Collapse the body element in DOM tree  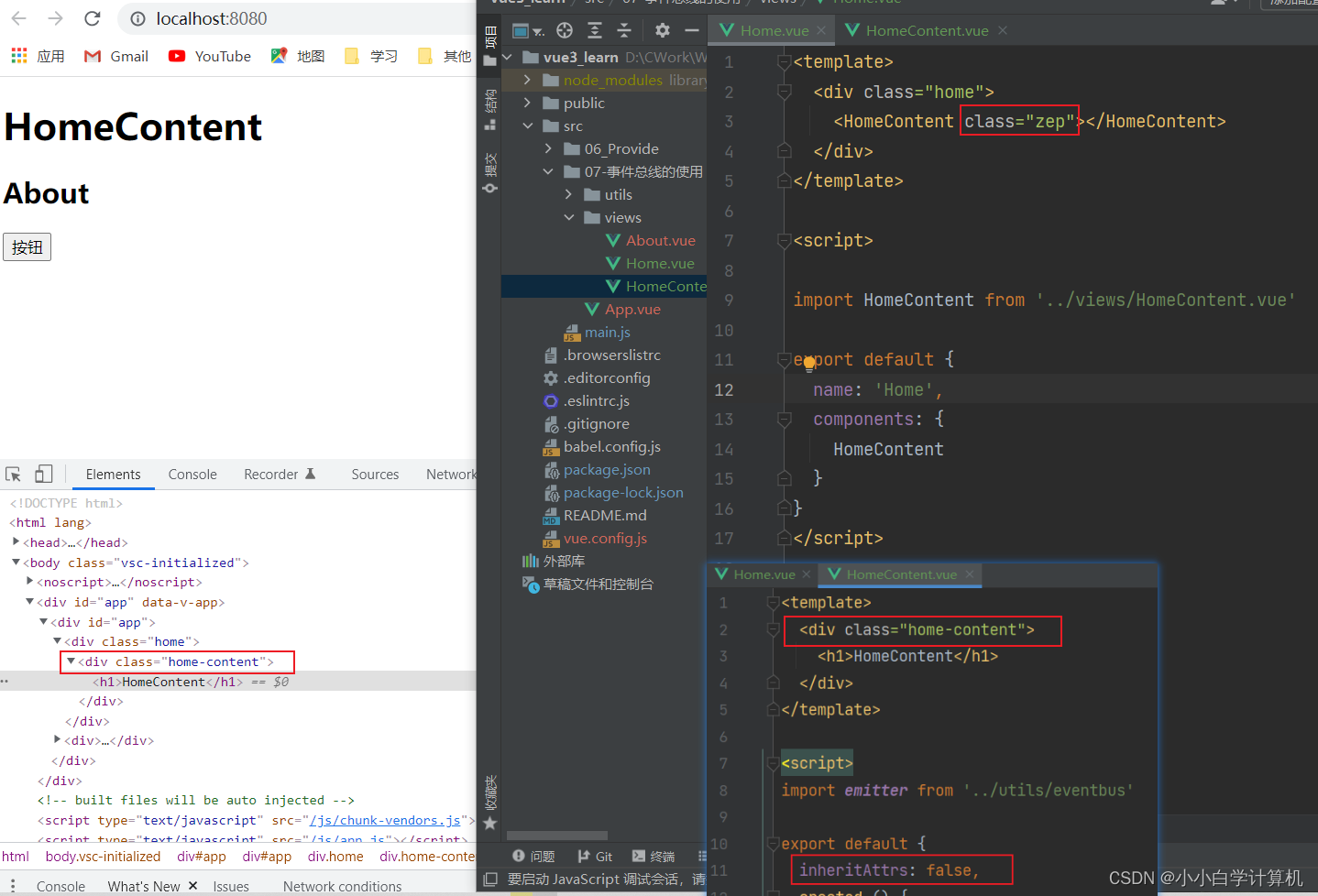point(16,562)
